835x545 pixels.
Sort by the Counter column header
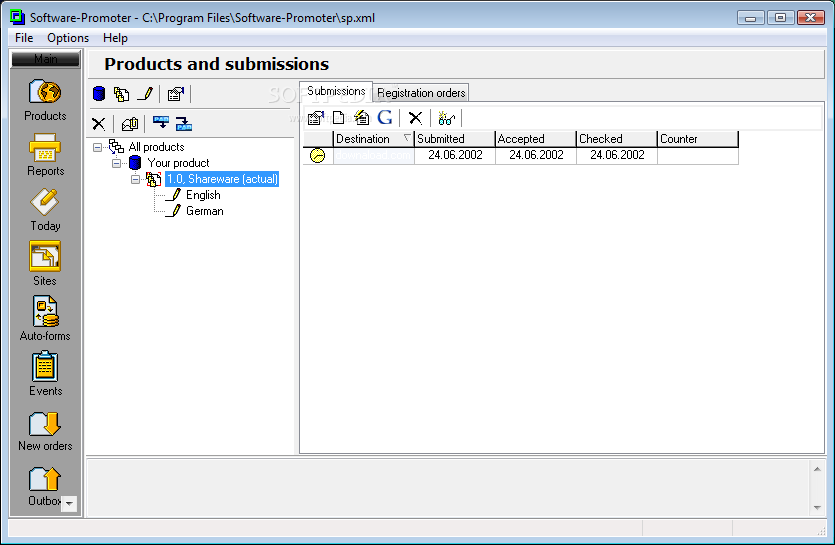point(698,139)
